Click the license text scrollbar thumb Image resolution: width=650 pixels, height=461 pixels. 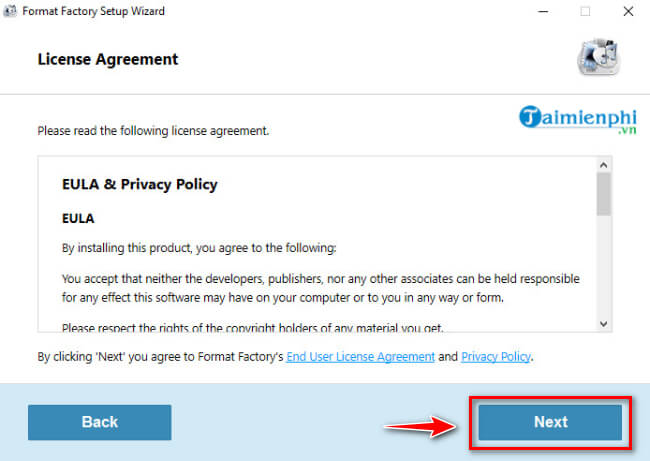tap(603, 193)
